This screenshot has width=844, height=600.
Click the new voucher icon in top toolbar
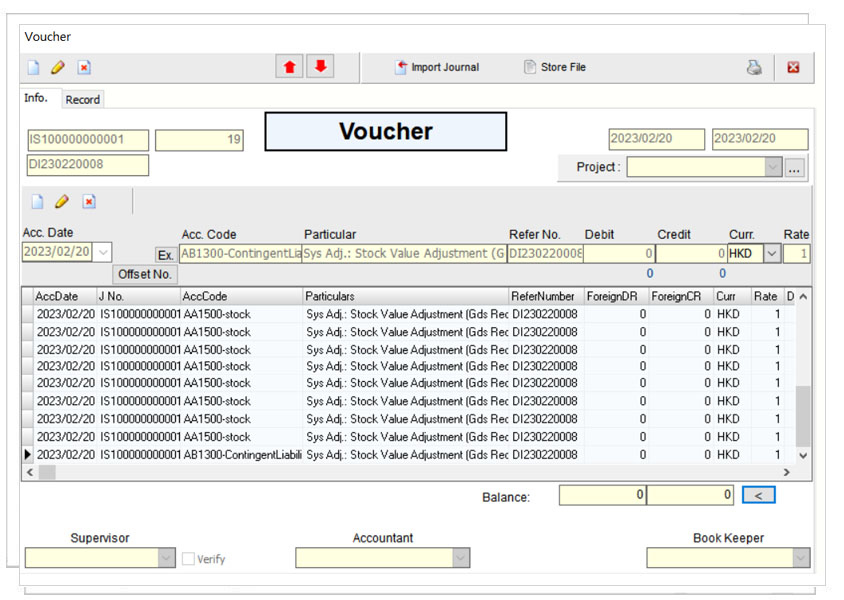click(34, 67)
